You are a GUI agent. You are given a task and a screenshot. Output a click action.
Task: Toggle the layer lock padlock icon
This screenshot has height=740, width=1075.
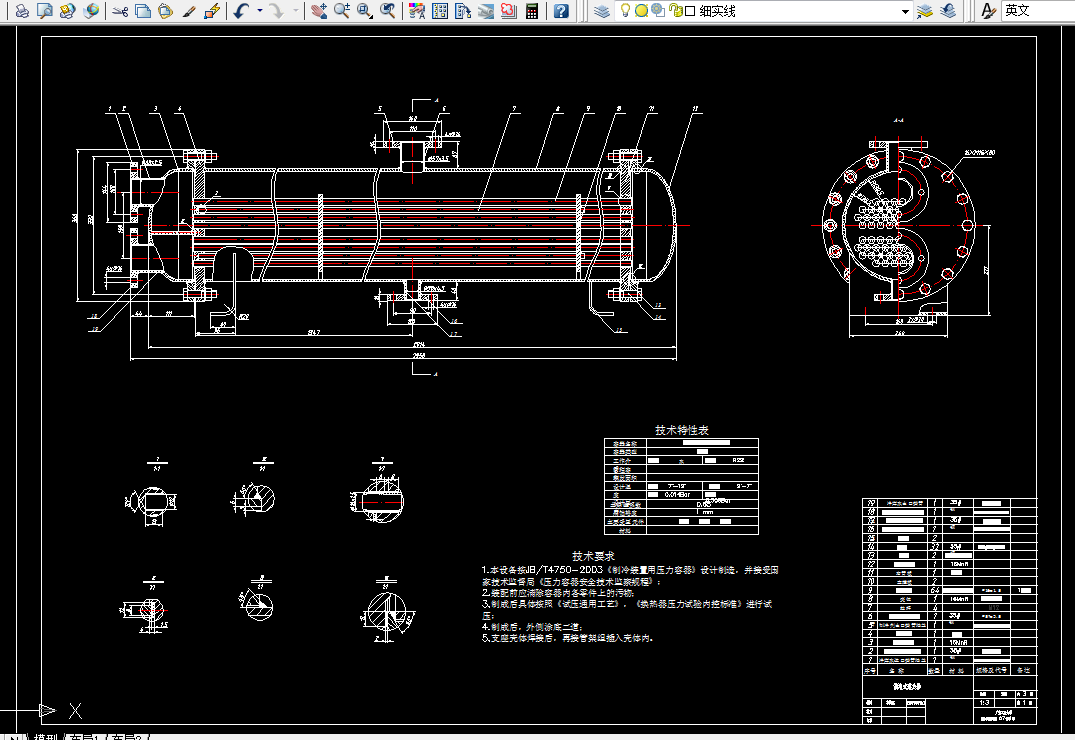(x=676, y=11)
